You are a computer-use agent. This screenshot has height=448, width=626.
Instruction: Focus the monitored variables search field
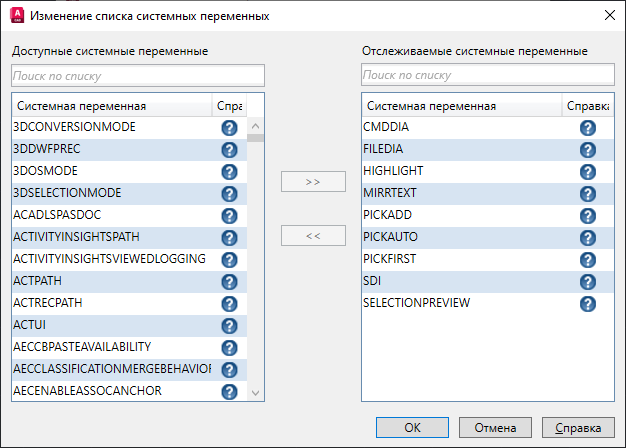(x=487, y=75)
